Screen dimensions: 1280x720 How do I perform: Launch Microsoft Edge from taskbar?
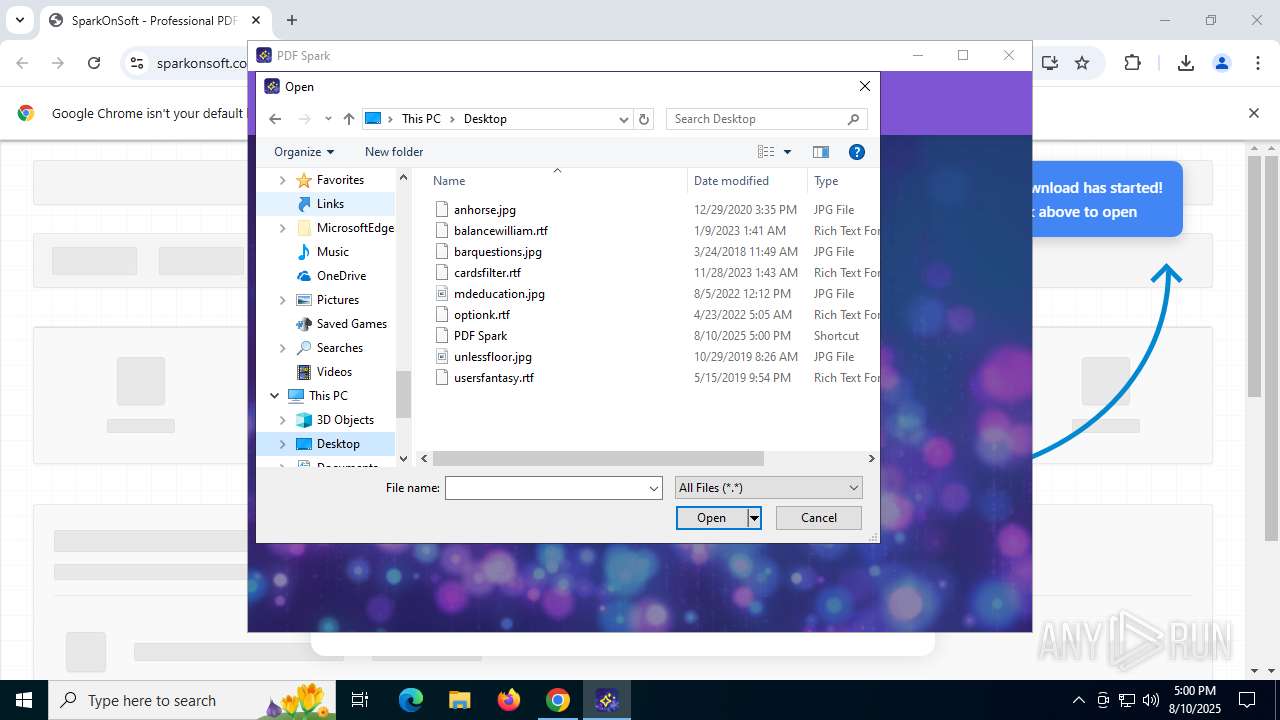[x=411, y=700]
